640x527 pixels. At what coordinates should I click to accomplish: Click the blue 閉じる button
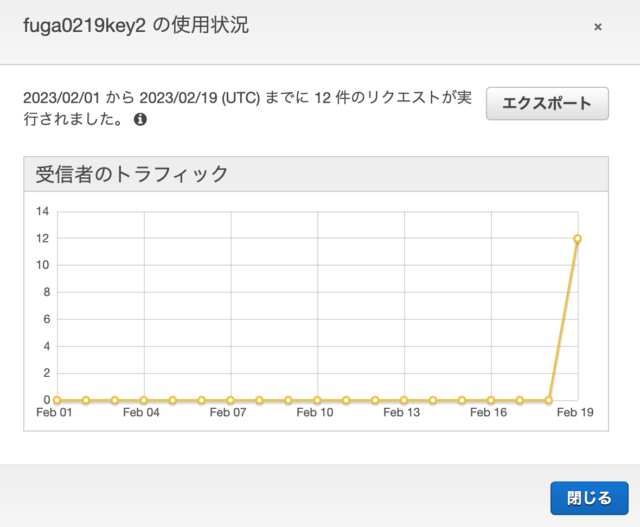pyautogui.click(x=589, y=498)
